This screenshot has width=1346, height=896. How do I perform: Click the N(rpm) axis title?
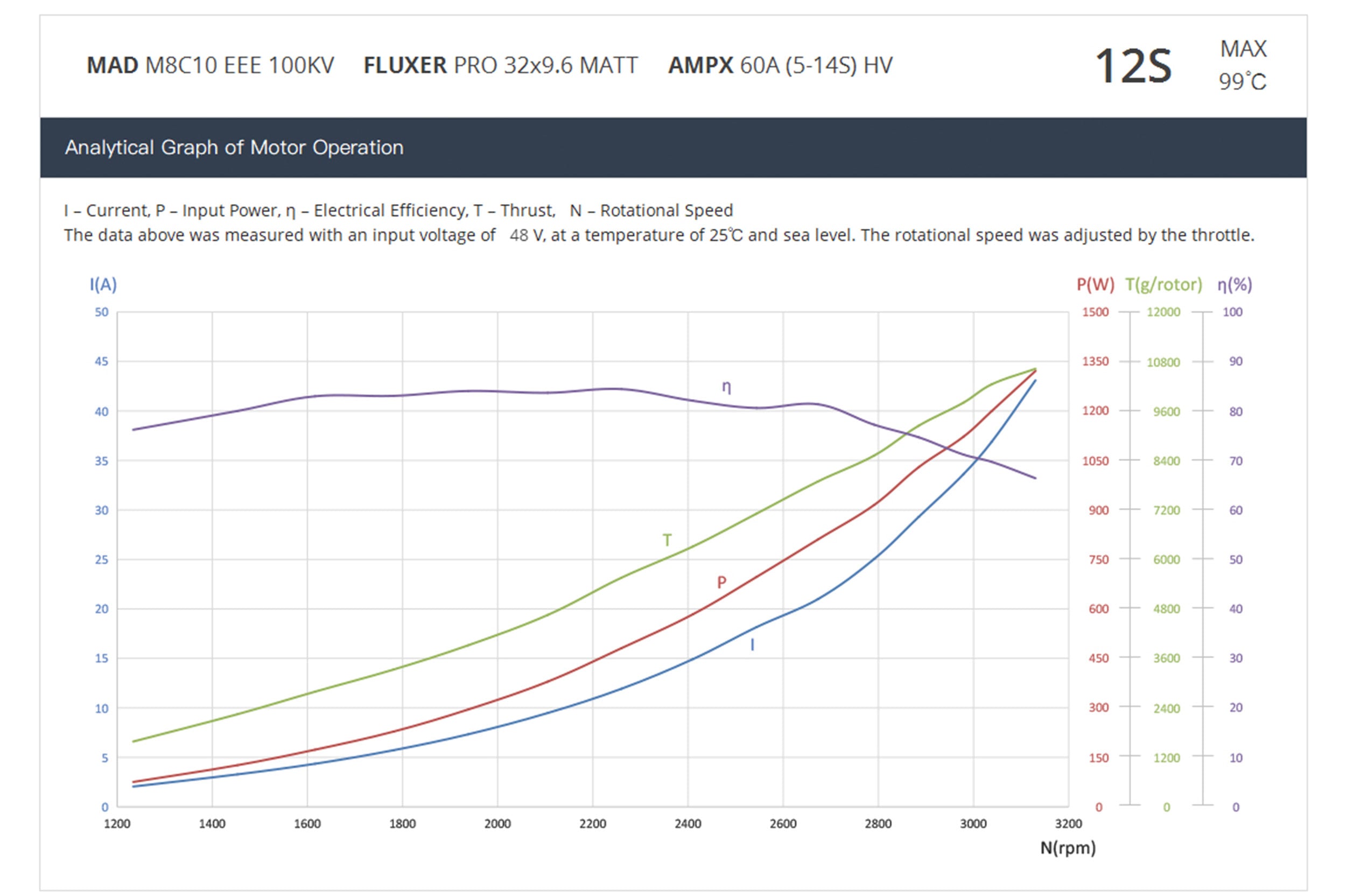coord(1067,848)
